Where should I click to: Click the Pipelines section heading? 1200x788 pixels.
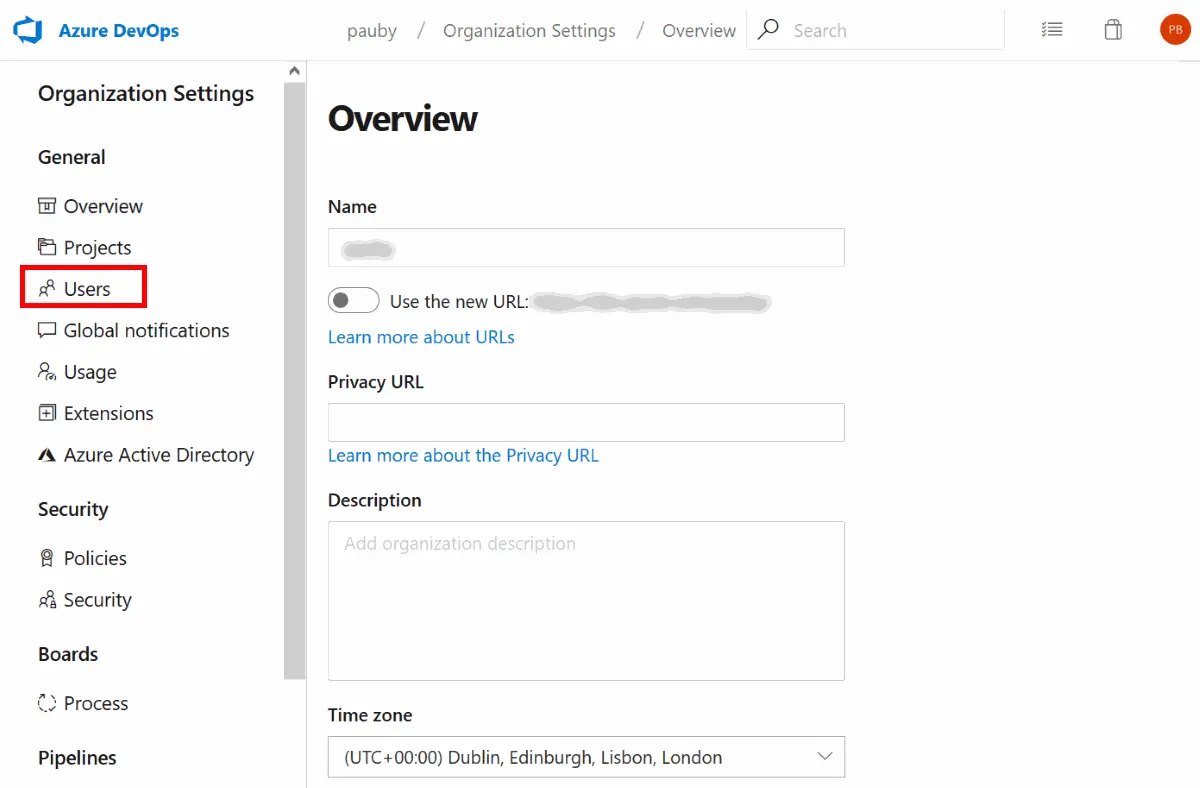tap(77, 758)
